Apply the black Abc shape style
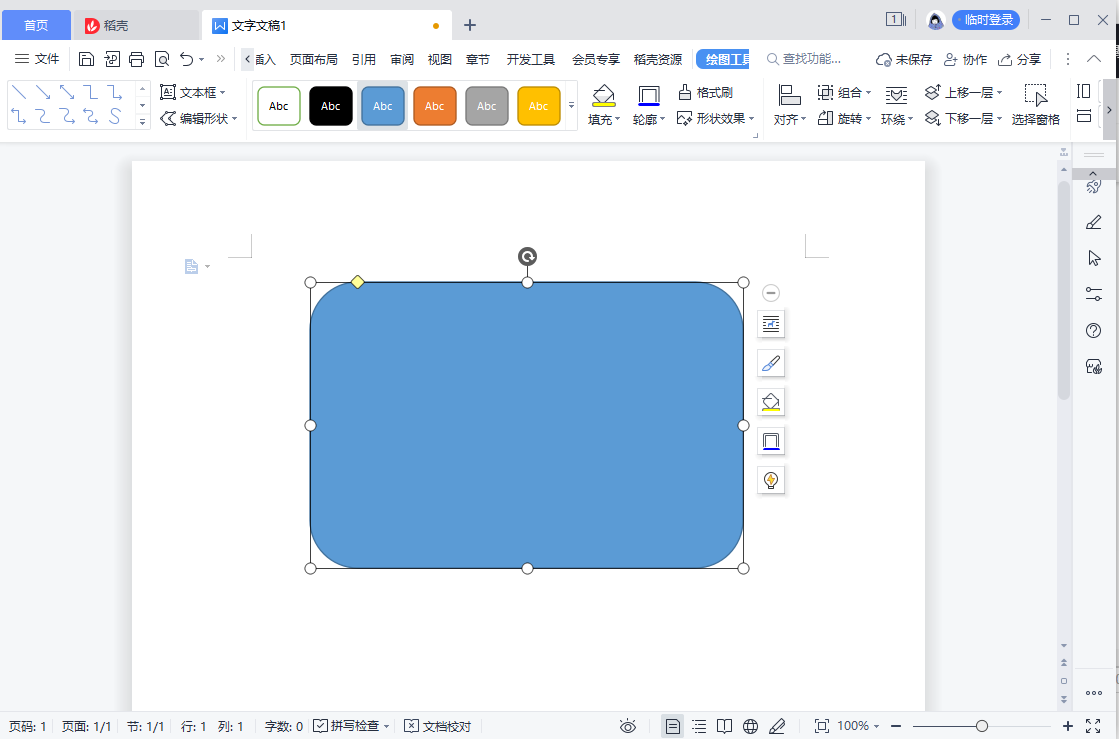The height and width of the screenshot is (739, 1119). pyautogui.click(x=330, y=106)
